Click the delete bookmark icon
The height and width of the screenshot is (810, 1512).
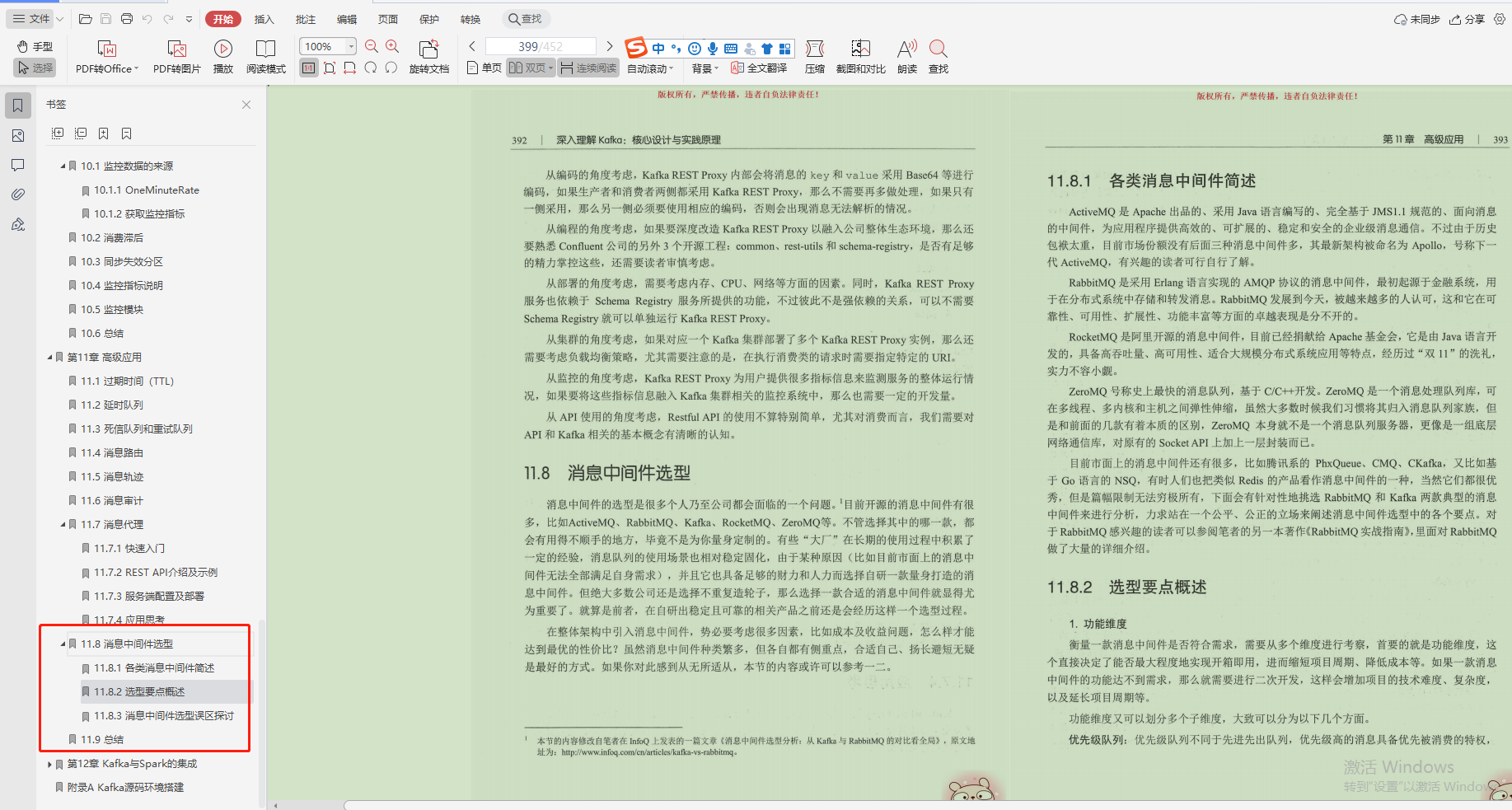(127, 133)
